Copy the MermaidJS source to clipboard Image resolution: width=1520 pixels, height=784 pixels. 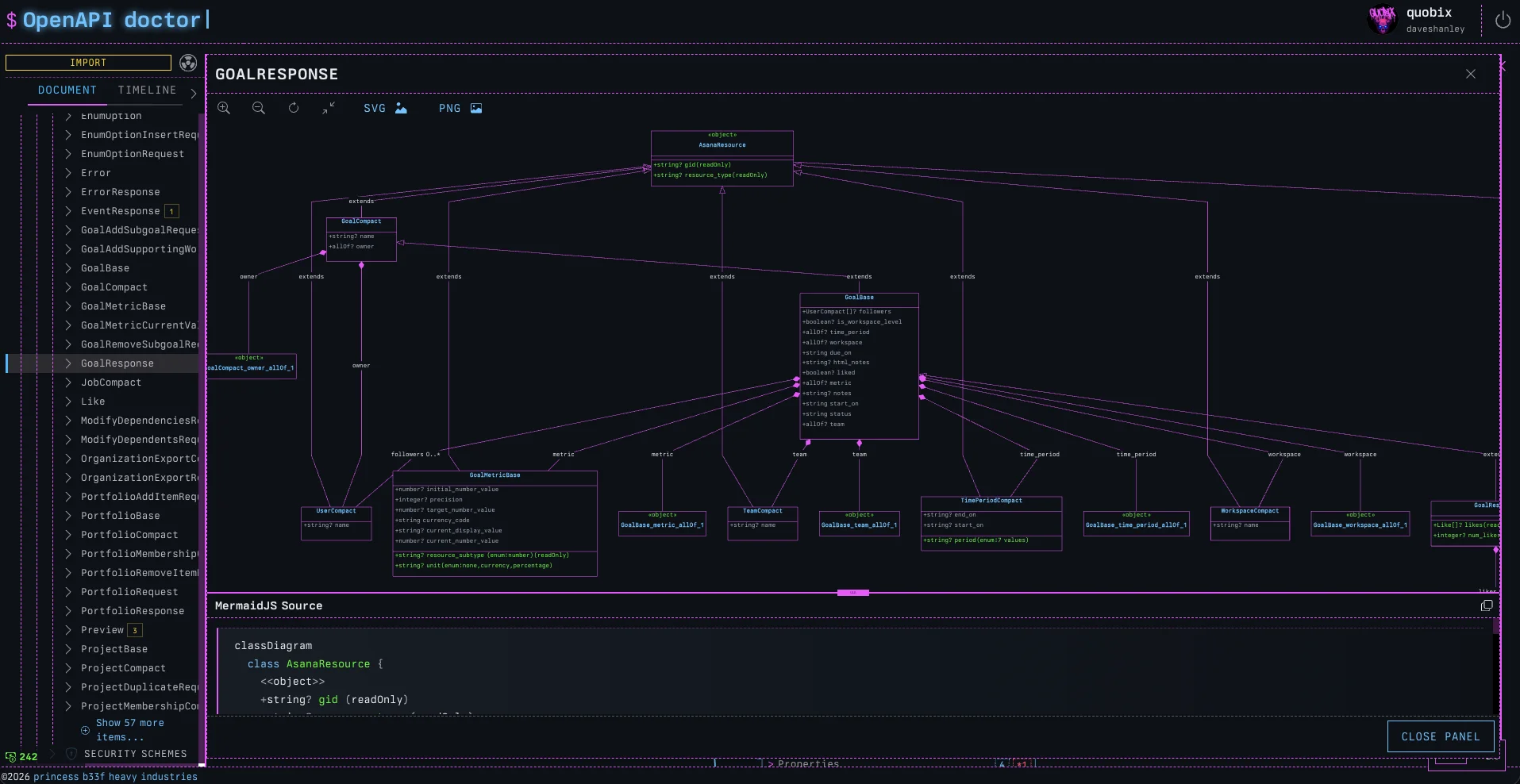1487,605
